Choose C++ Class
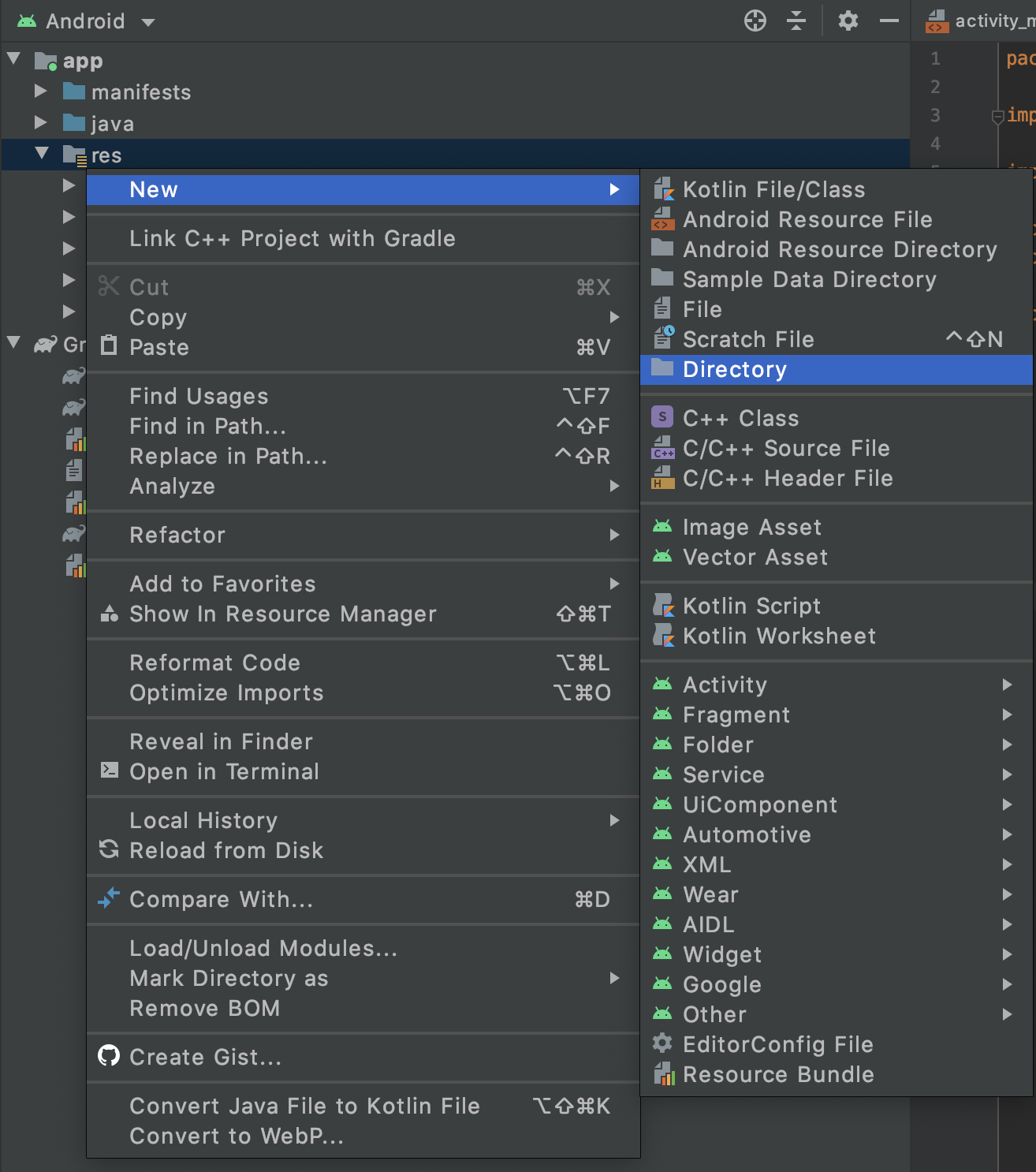Viewport: 1036px width, 1172px height. [837, 419]
